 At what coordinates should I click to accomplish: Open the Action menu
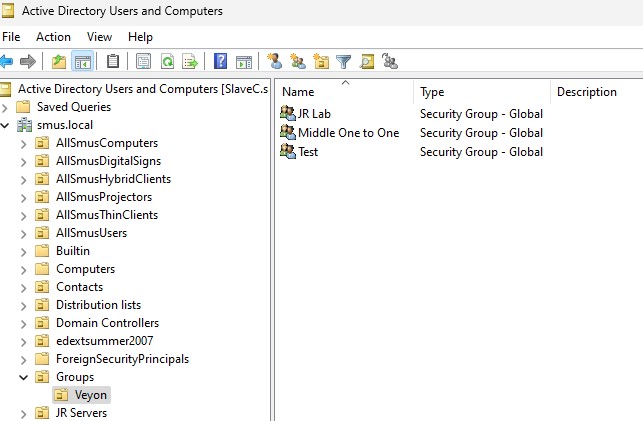53,37
